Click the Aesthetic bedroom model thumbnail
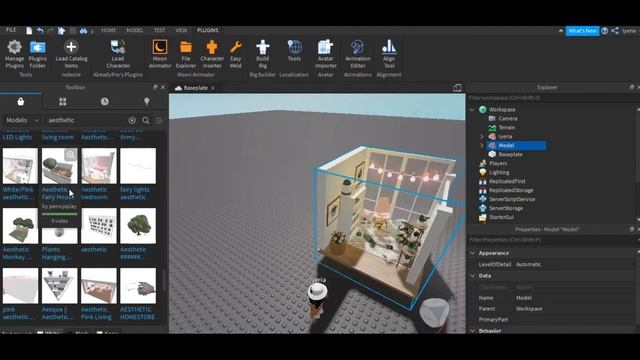 coord(99,166)
